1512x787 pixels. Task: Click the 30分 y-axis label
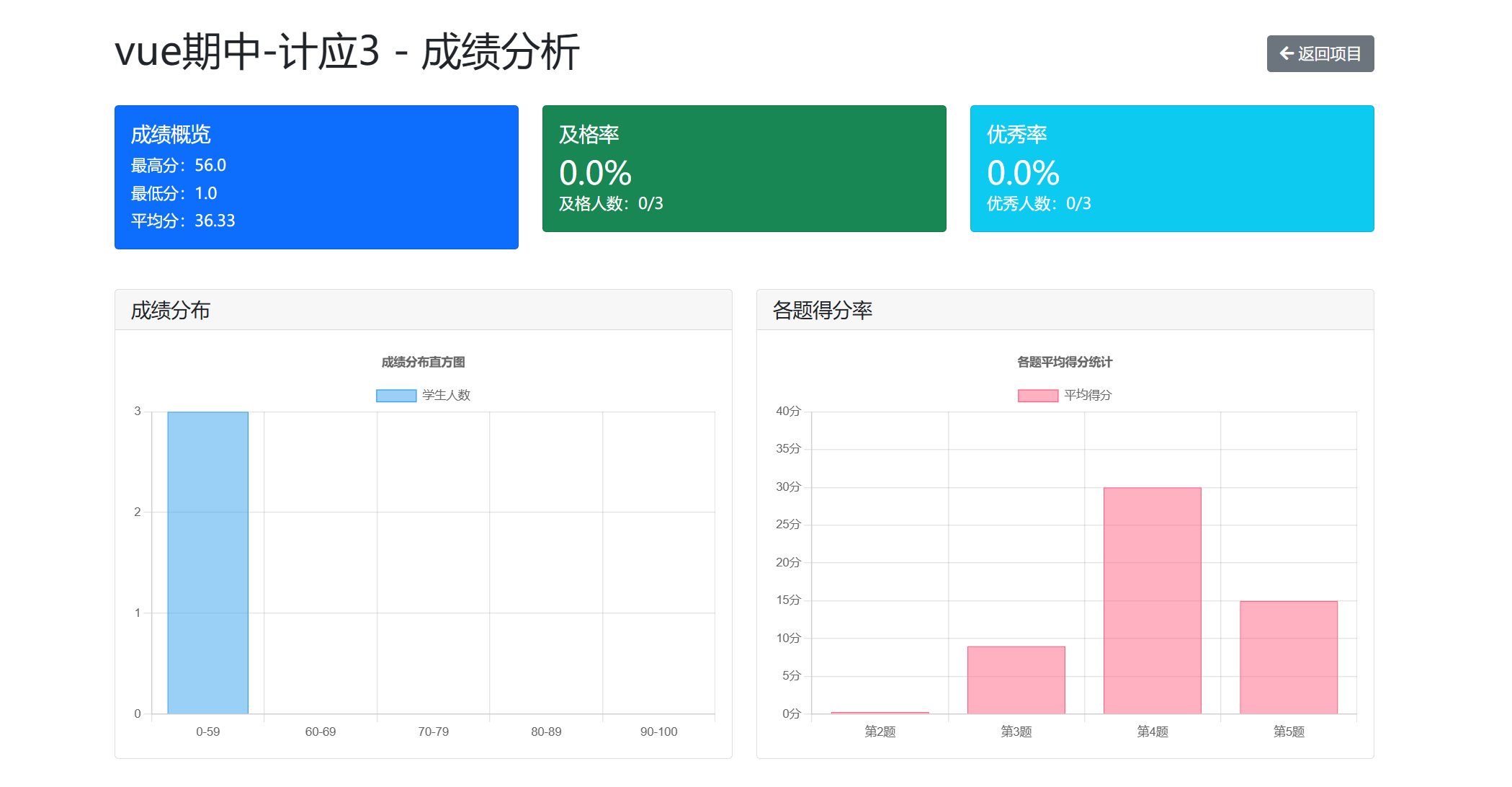point(788,487)
